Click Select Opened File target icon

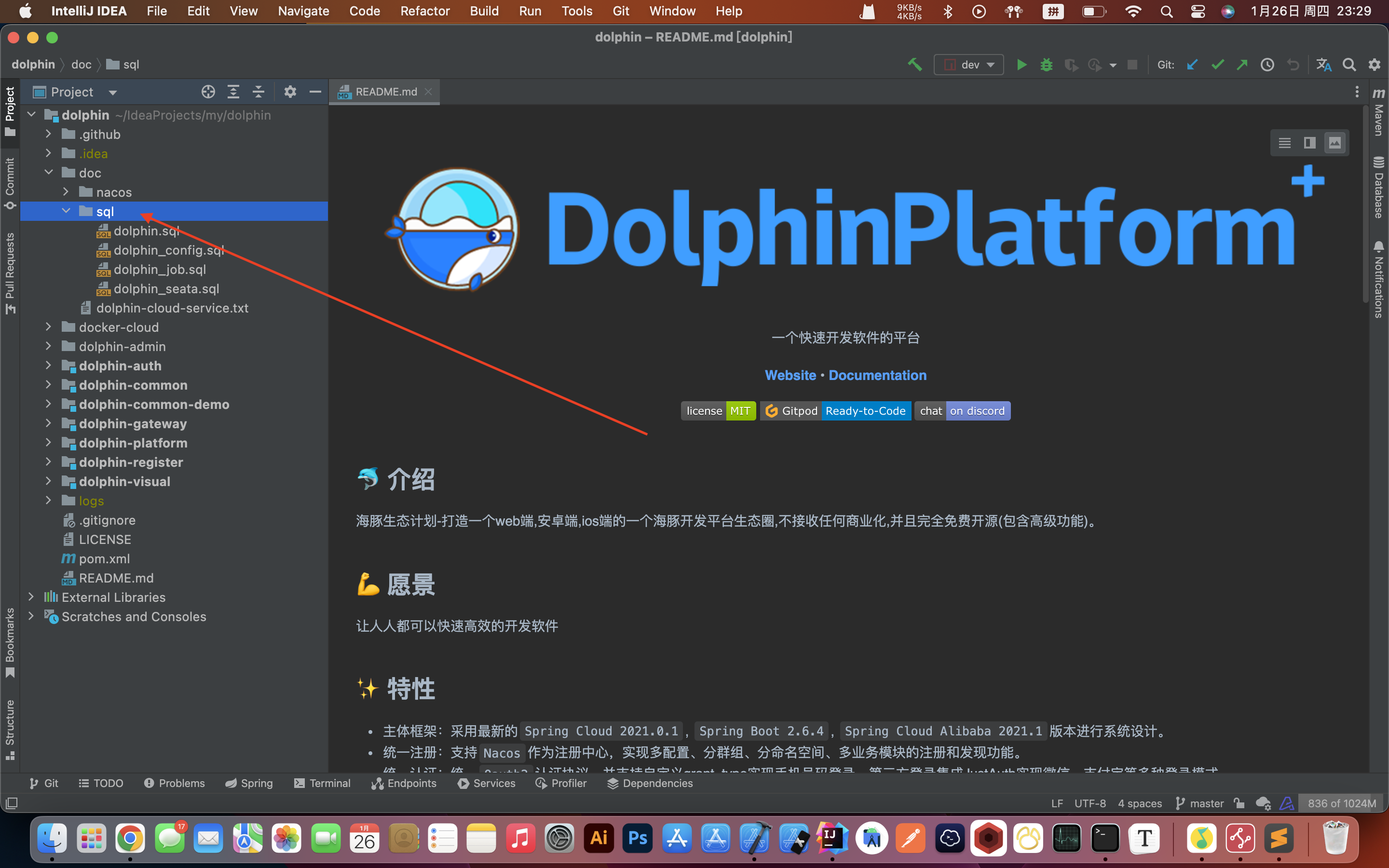pos(208,92)
